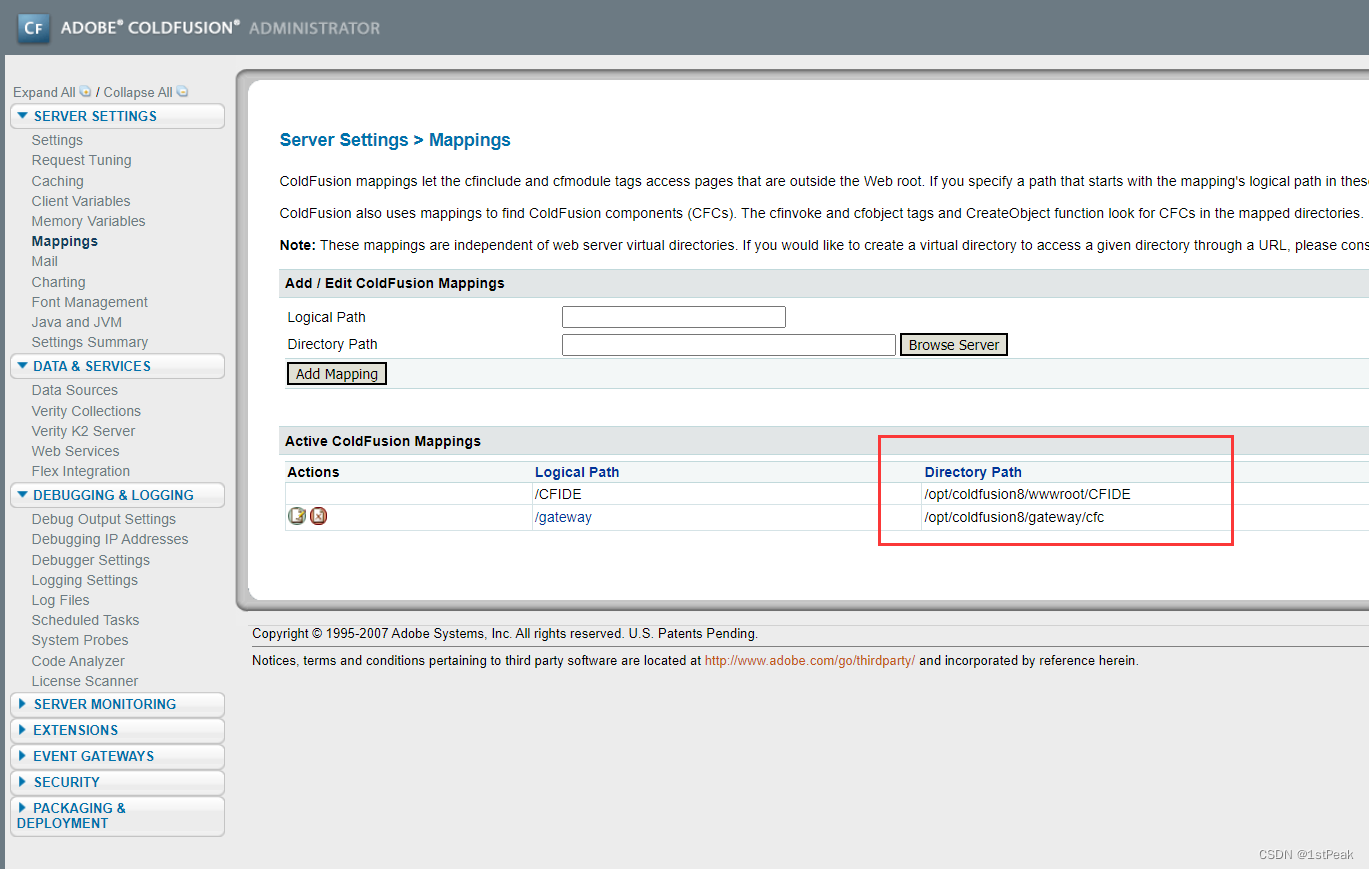Viewport: 1369px width, 869px height.
Task: Focus the Logical Path input field
Action: [x=674, y=317]
